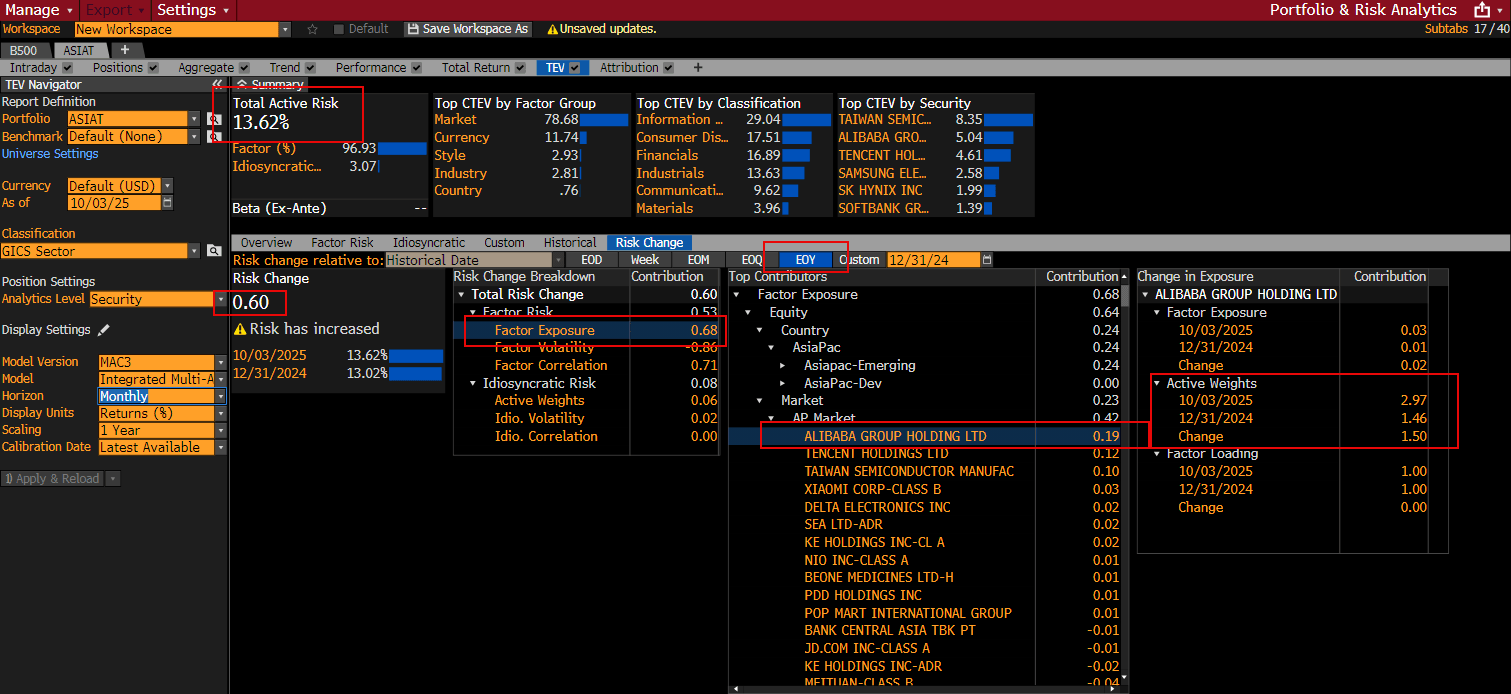
Task: Toggle the Default workspace checkbox
Action: 338,29
